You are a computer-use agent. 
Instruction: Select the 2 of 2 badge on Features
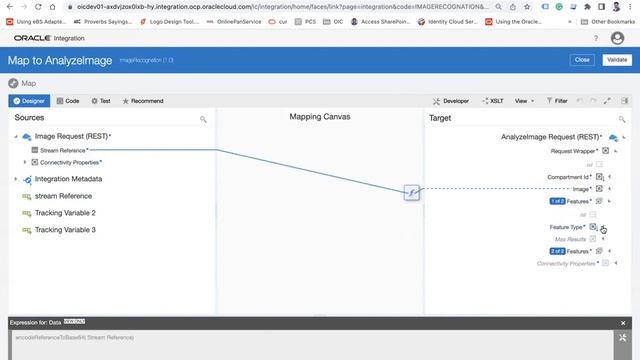click(x=557, y=251)
